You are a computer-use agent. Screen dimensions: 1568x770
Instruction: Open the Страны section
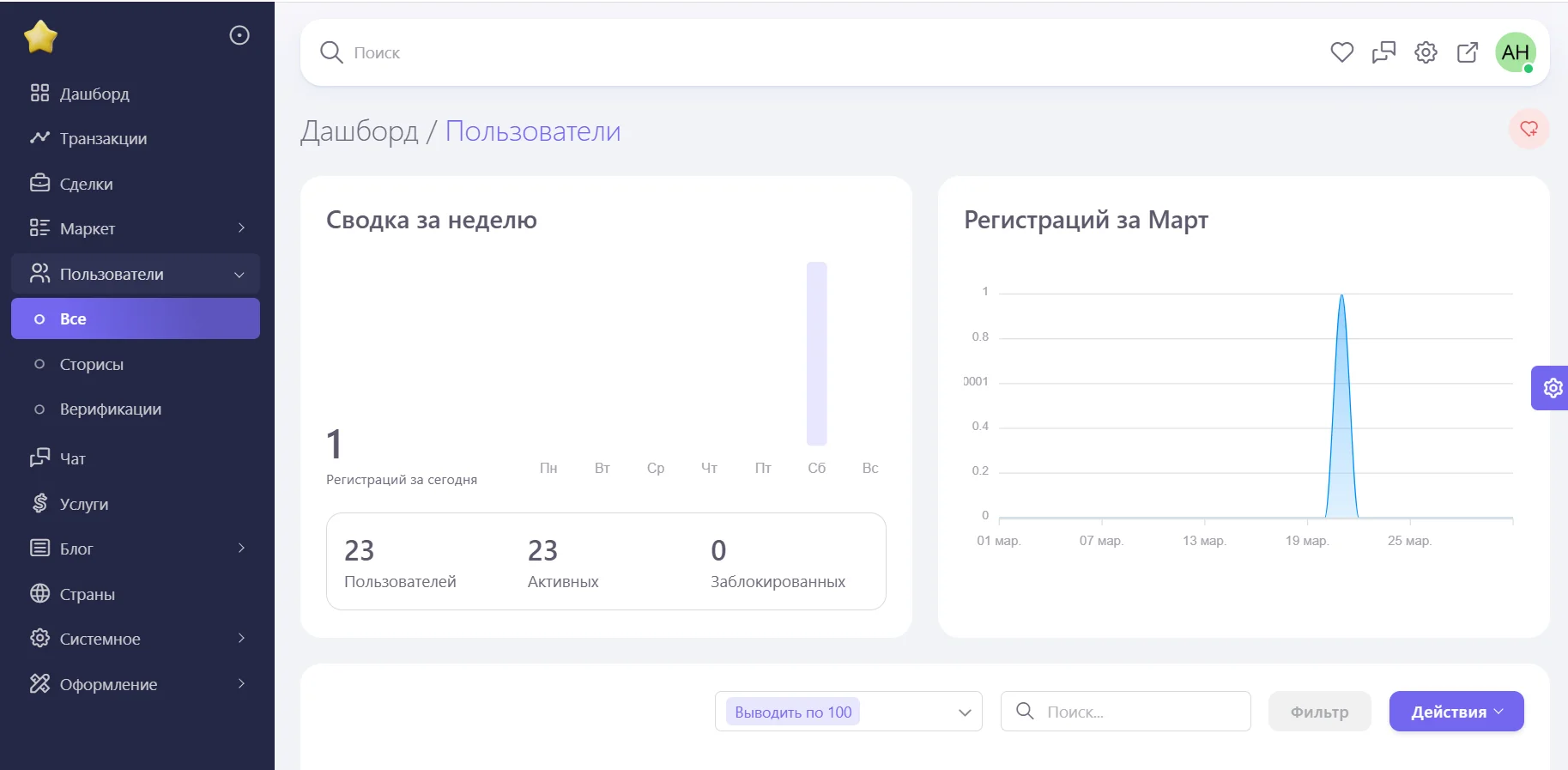136,594
